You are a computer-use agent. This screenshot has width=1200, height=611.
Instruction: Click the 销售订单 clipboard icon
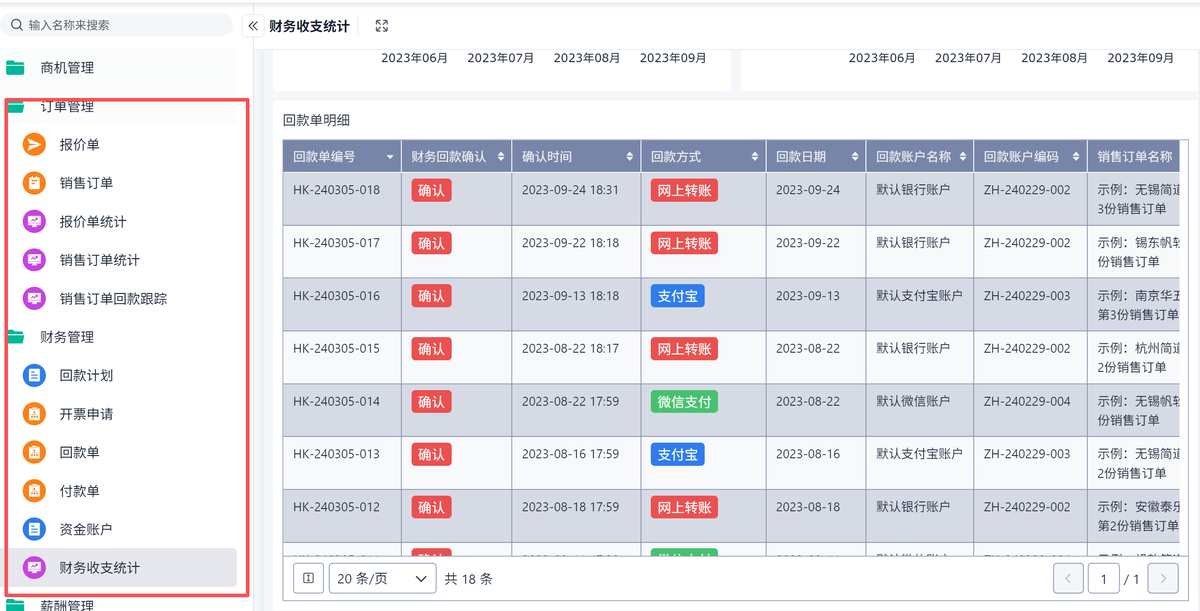coord(34,183)
